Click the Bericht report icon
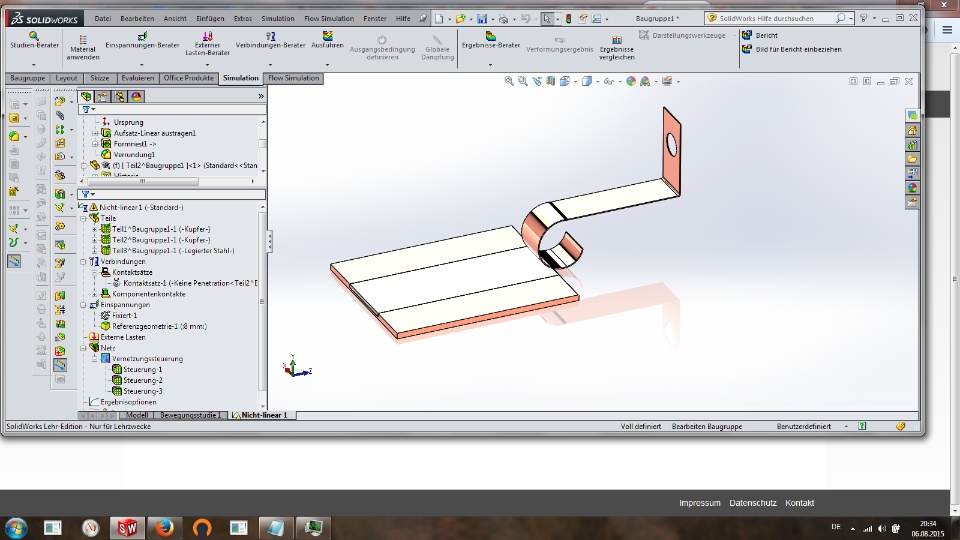 coord(747,36)
